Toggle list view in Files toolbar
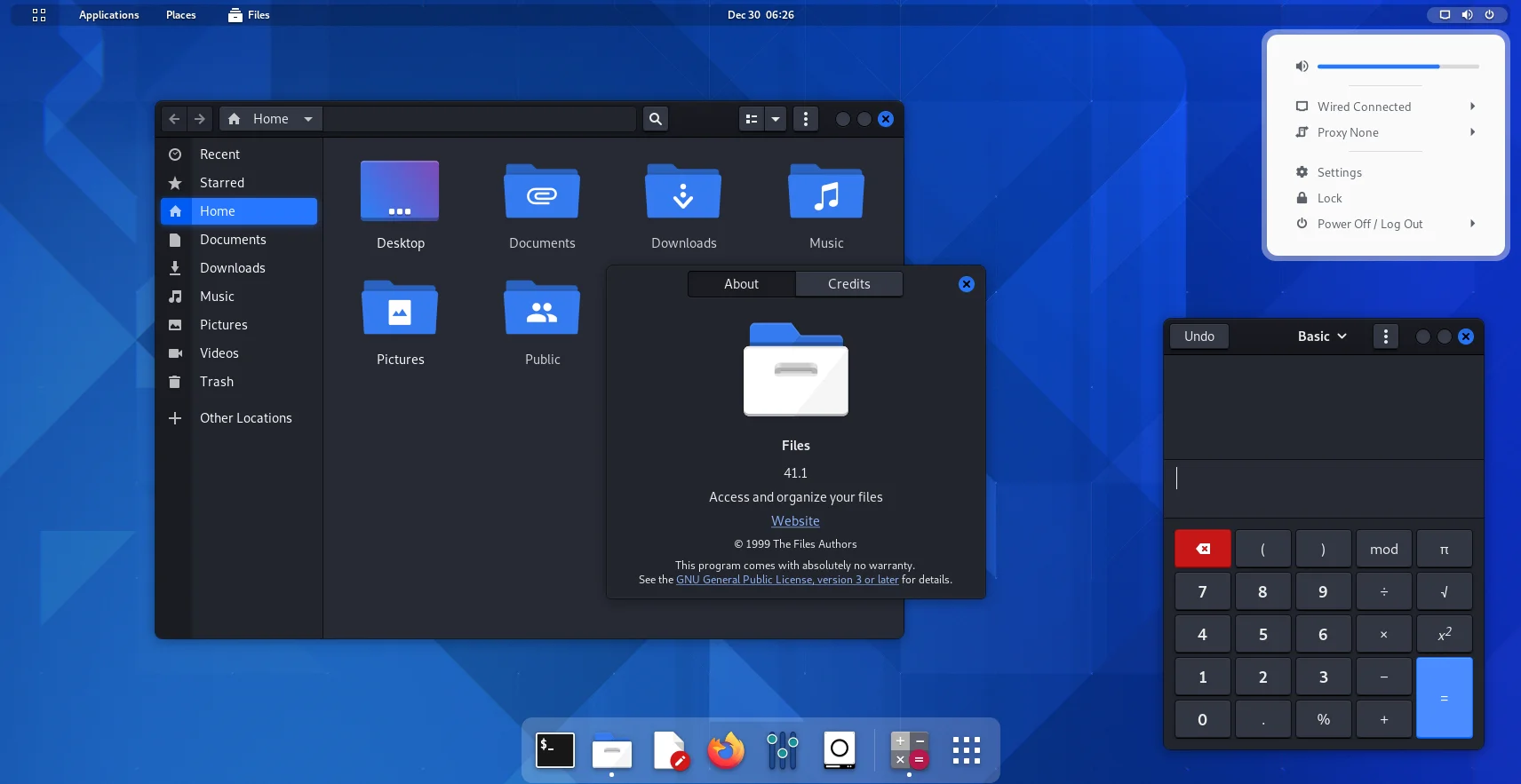The image size is (1521, 784). click(752, 119)
